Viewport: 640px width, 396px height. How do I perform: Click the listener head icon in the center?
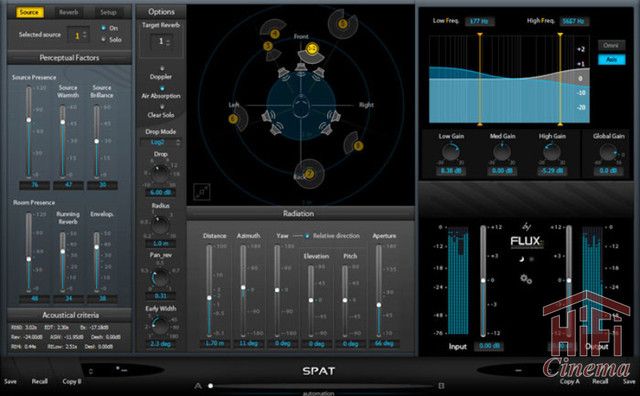[x=301, y=106]
